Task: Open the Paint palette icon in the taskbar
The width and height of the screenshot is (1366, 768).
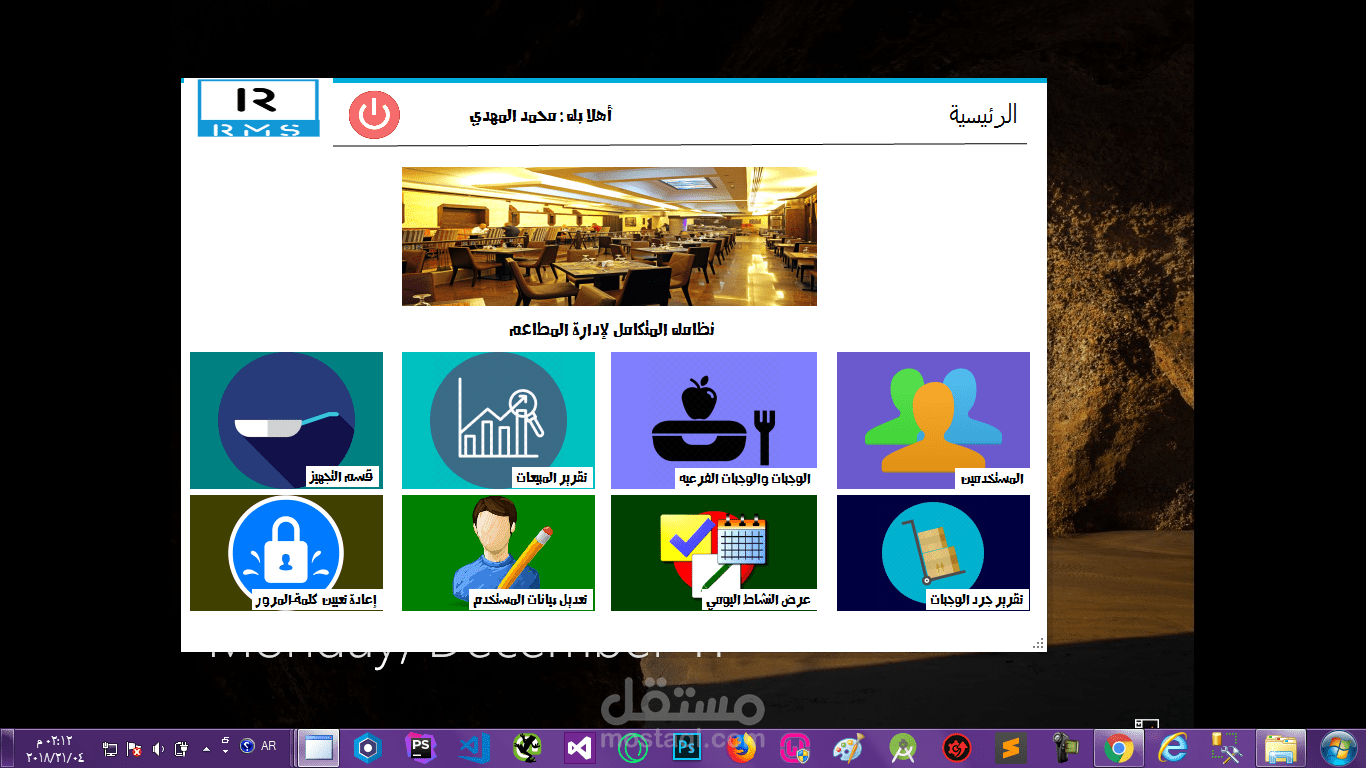Action: (848, 748)
